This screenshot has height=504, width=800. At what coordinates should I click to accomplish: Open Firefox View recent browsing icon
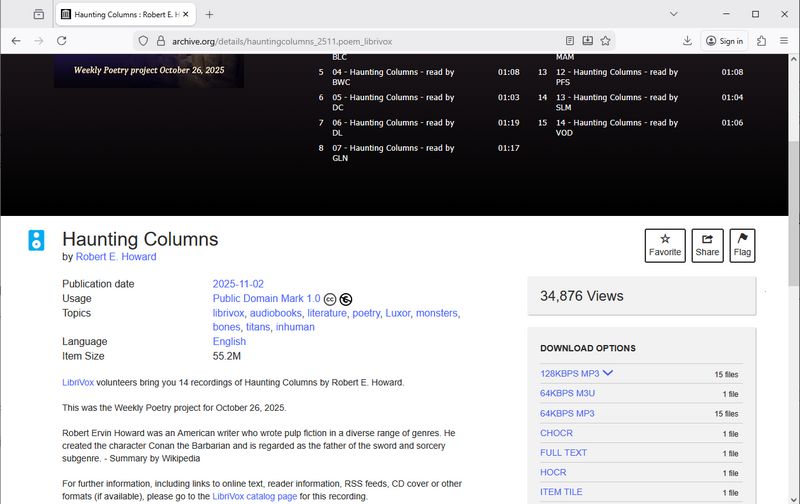pyautogui.click(x=39, y=14)
